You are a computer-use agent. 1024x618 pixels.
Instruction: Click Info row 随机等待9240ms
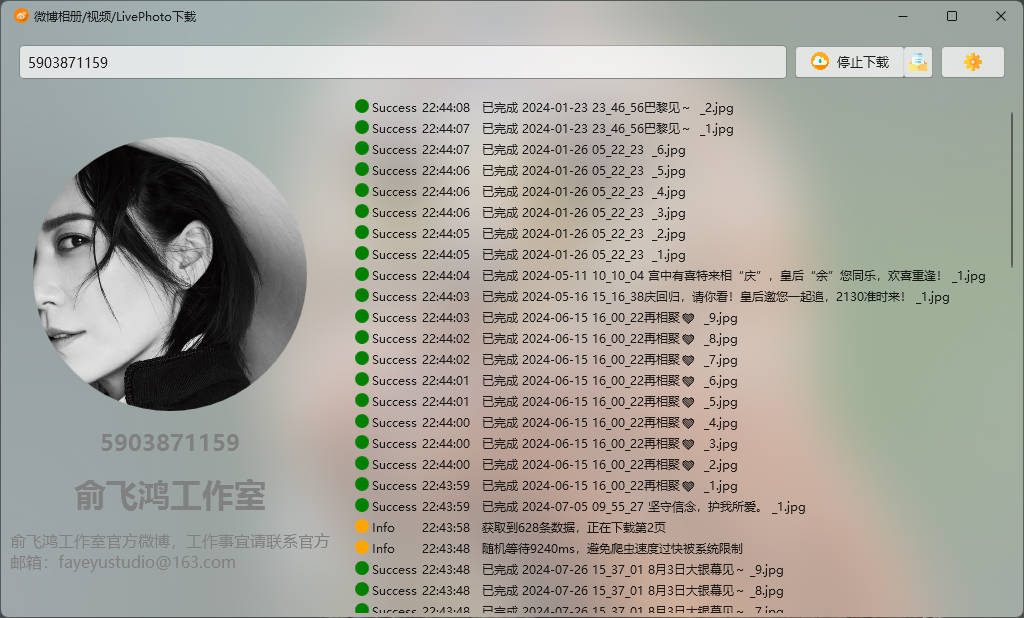click(x=549, y=548)
